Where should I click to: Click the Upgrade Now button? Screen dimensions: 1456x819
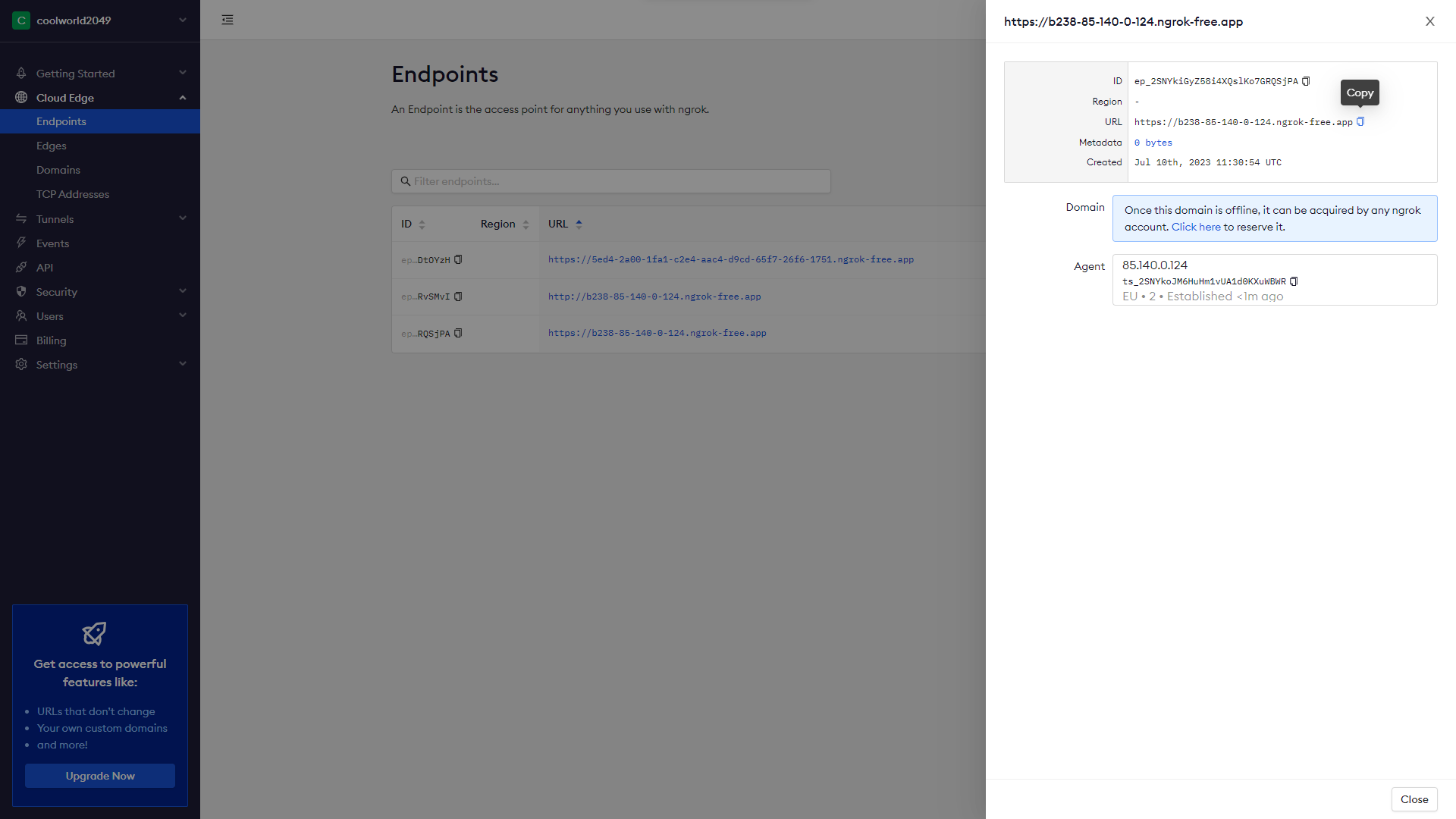tap(100, 776)
